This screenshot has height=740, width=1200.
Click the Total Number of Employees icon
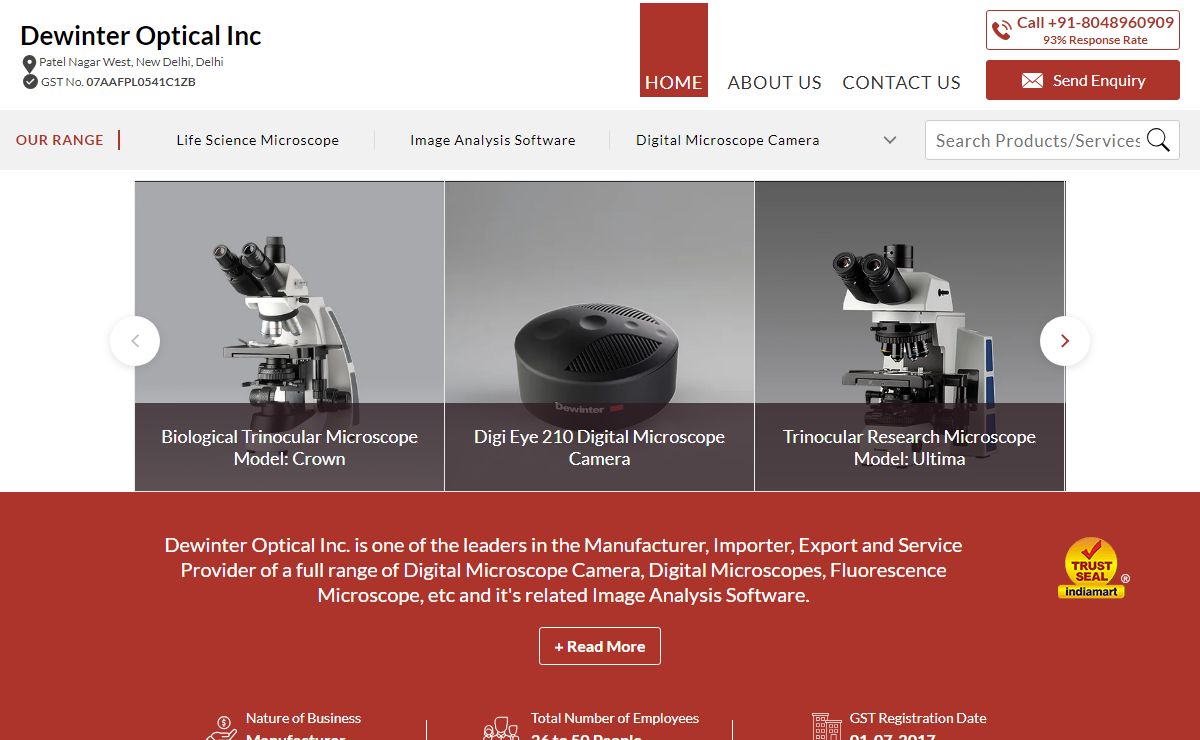point(501,727)
